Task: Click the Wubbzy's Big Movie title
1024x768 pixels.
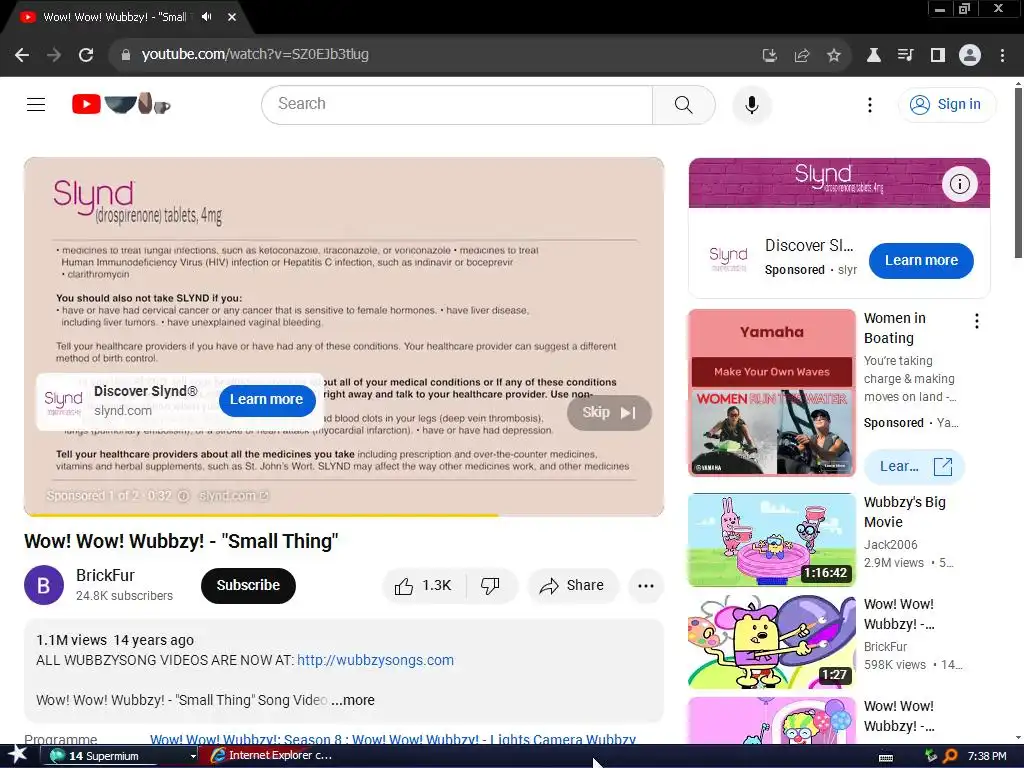Action: pos(904,512)
